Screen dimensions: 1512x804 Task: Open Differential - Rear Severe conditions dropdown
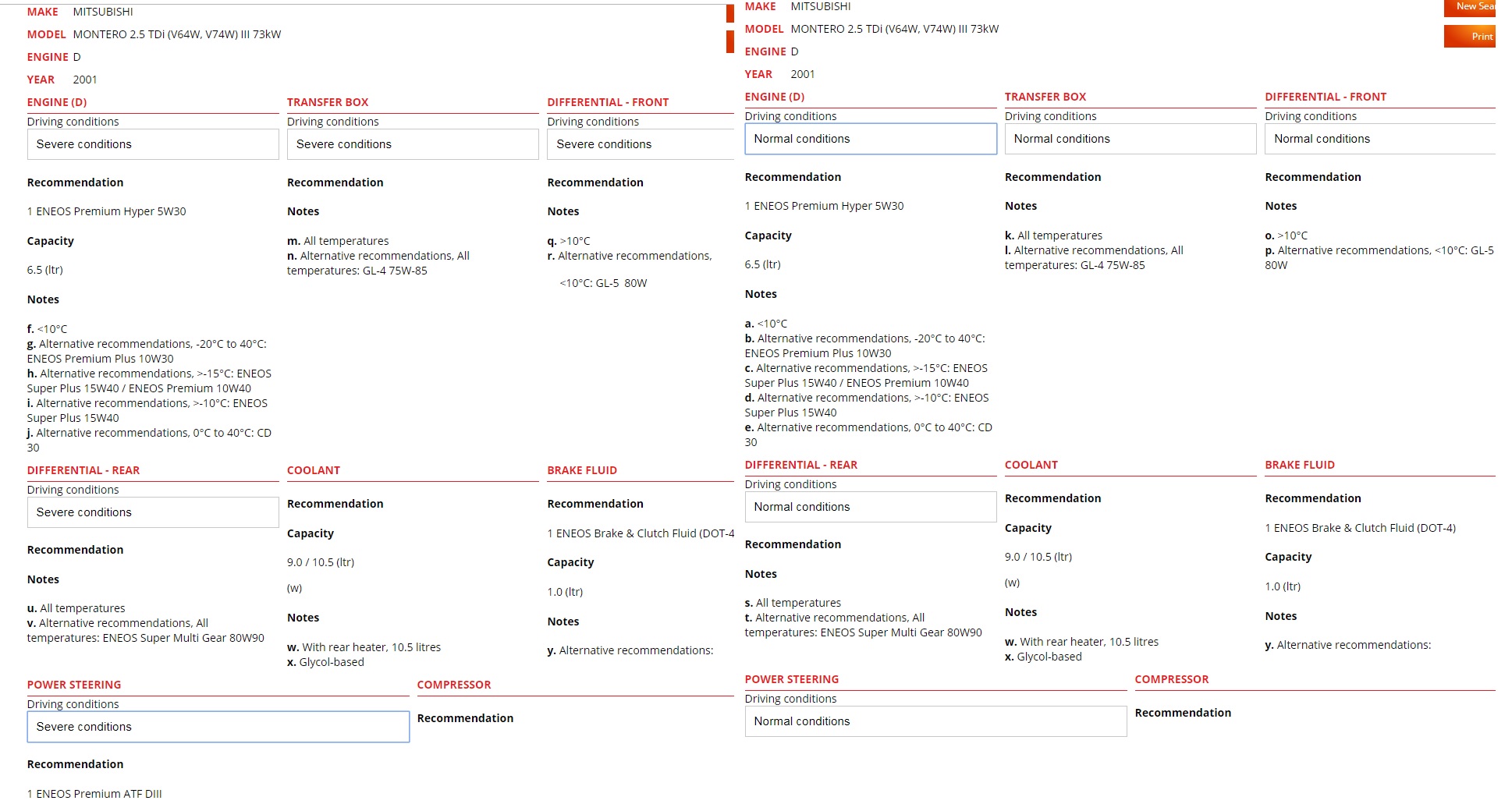point(152,512)
